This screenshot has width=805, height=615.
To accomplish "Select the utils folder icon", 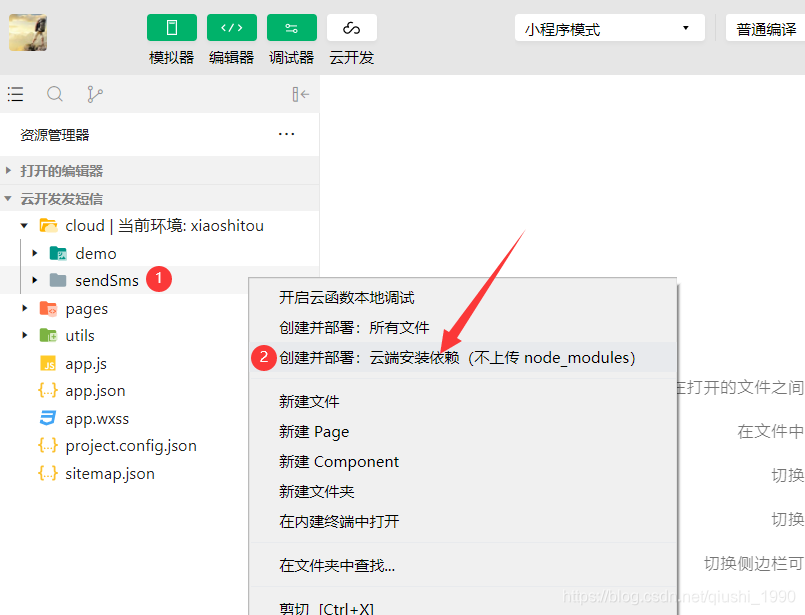I will (x=48, y=335).
